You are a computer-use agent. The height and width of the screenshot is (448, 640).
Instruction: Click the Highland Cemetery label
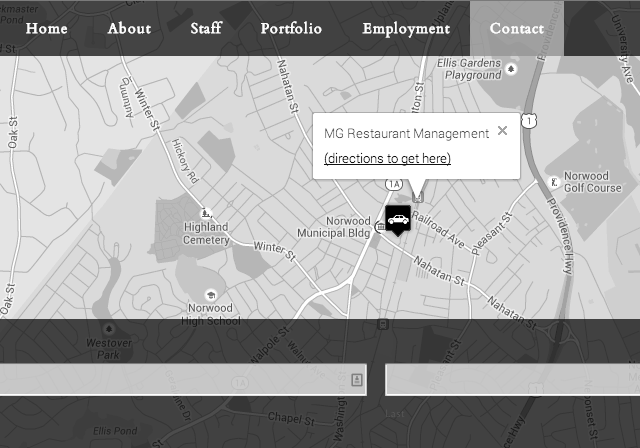(x=206, y=233)
